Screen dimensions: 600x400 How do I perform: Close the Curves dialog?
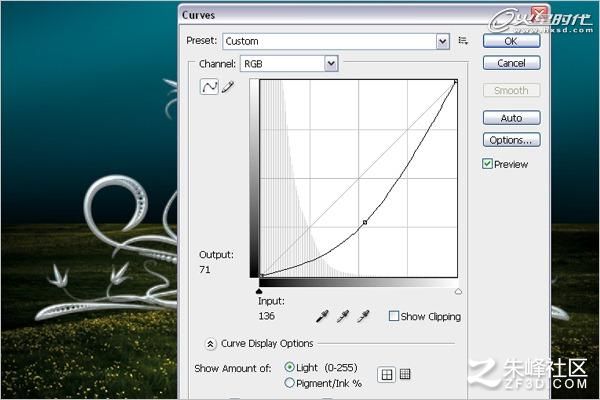point(540,13)
